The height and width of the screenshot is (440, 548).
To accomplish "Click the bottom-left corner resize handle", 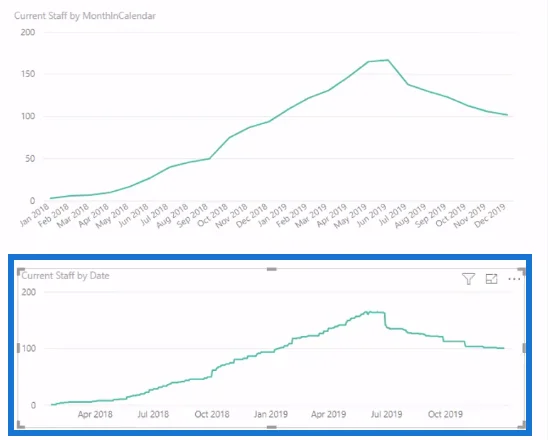I will point(21,425).
